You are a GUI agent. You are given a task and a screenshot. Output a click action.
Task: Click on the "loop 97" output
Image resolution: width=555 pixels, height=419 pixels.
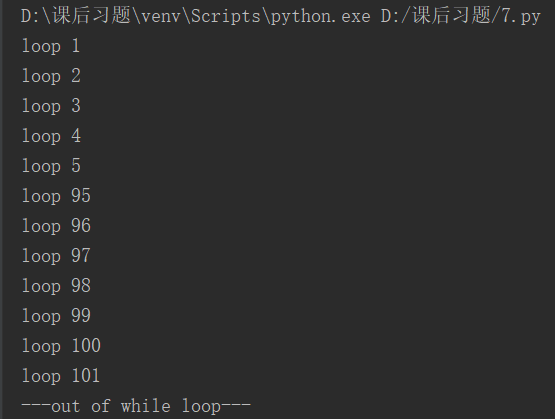56,256
